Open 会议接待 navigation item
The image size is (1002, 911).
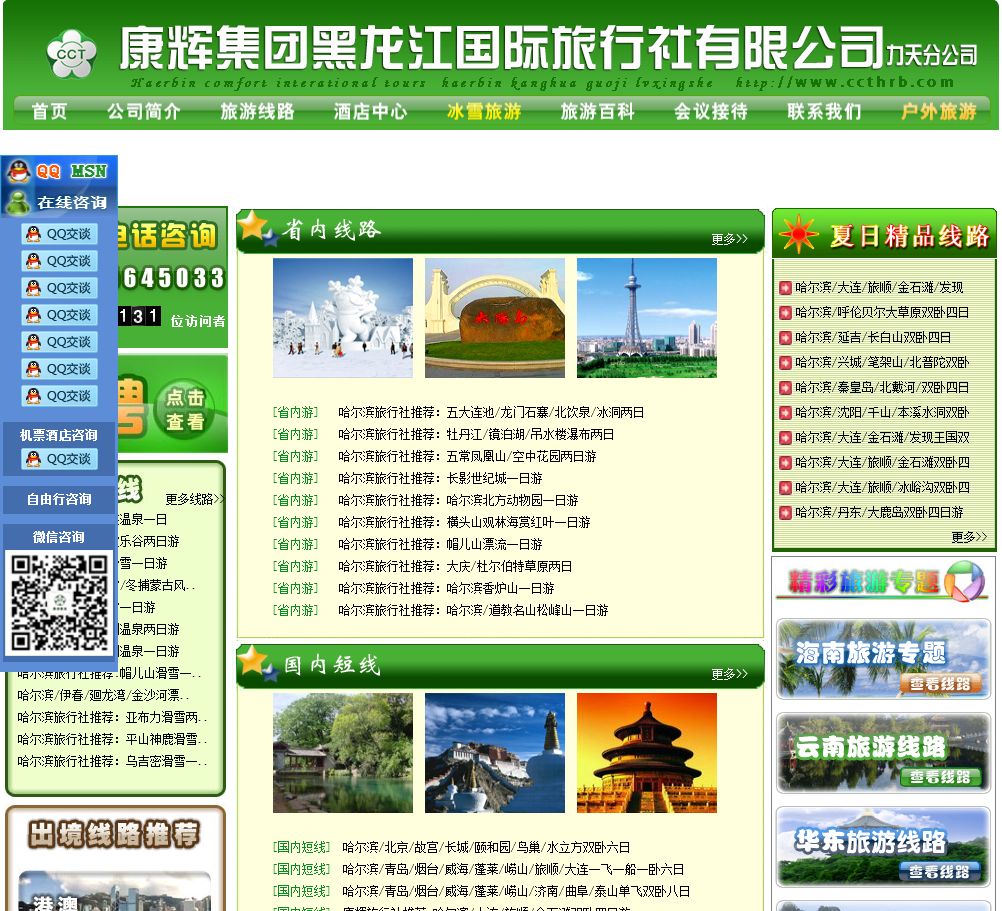point(711,112)
